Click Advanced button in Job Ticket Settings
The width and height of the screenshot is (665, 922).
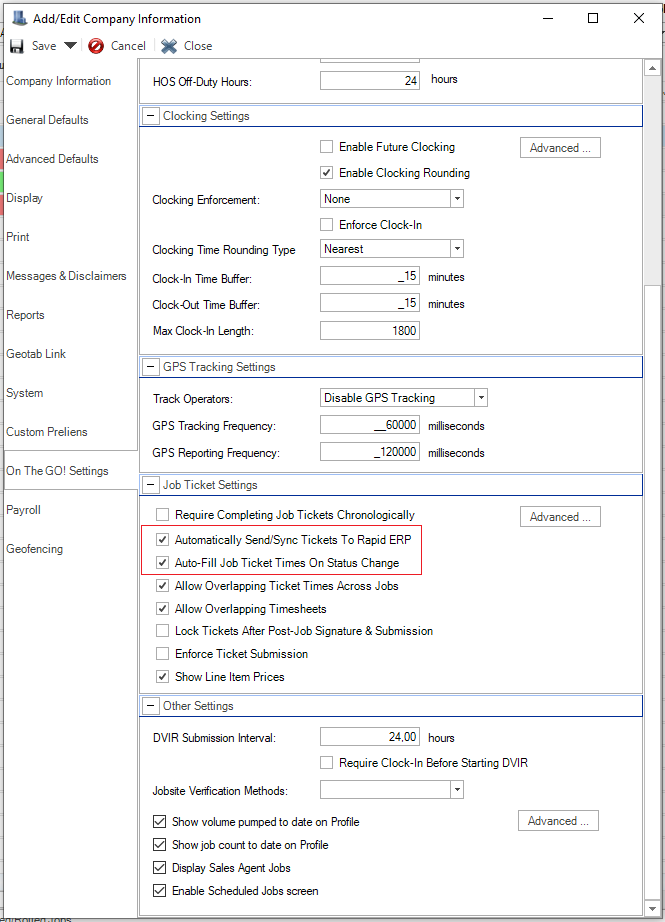coord(560,517)
